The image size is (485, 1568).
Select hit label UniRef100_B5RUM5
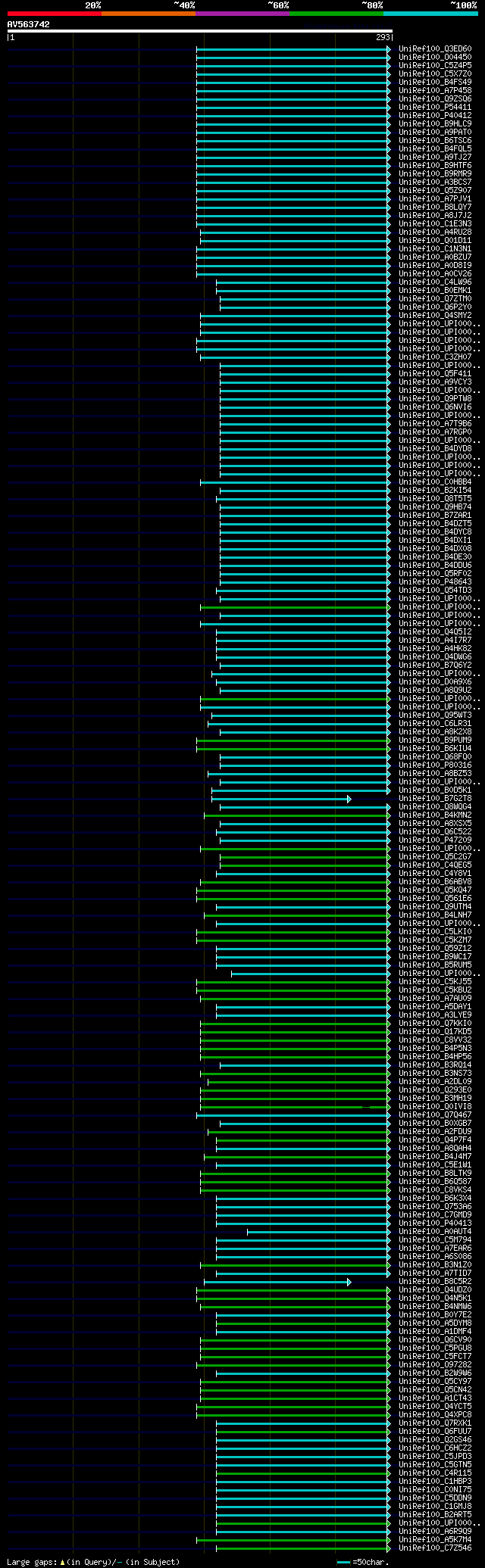click(435, 965)
